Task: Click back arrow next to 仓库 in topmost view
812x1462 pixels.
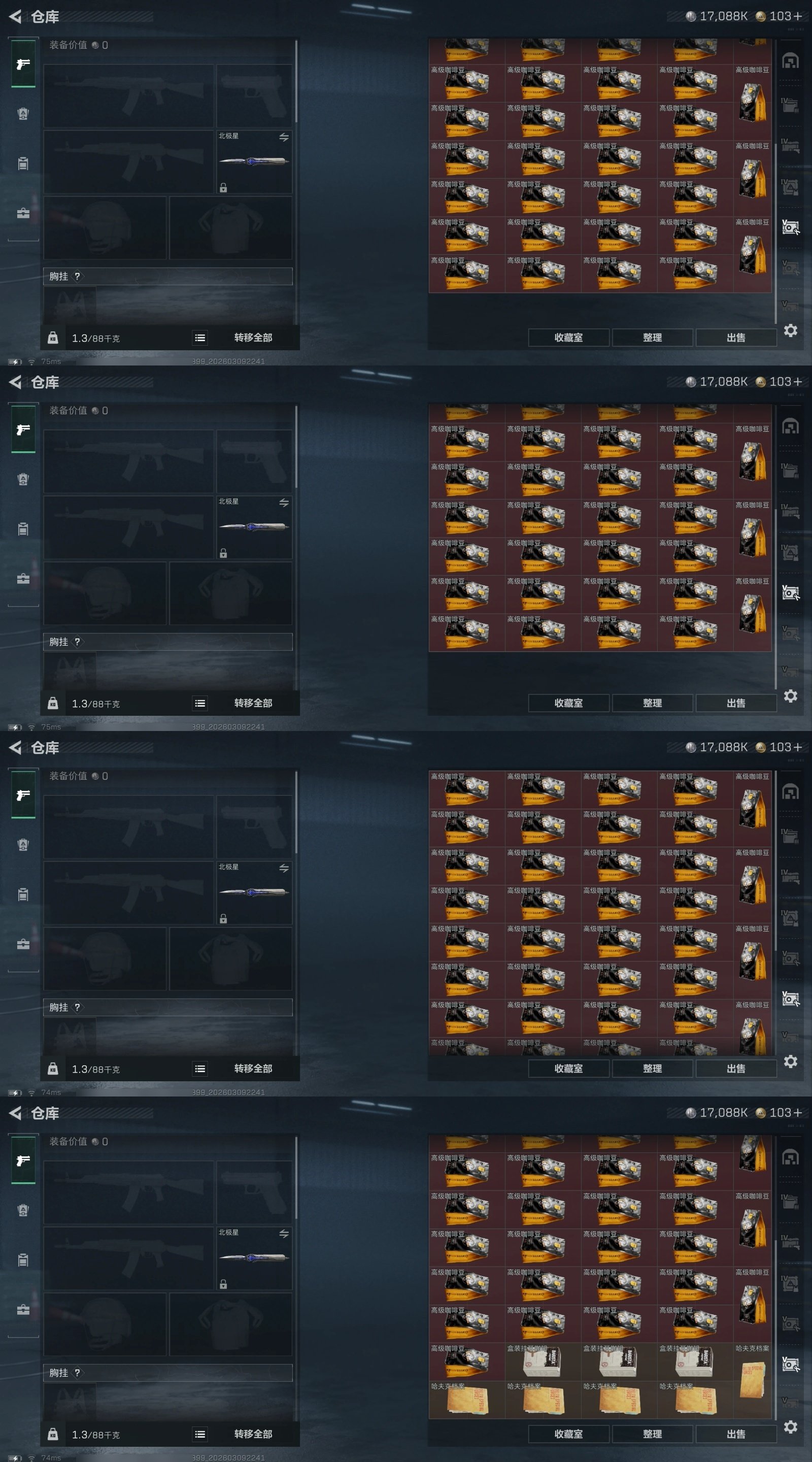Action: tap(15, 16)
